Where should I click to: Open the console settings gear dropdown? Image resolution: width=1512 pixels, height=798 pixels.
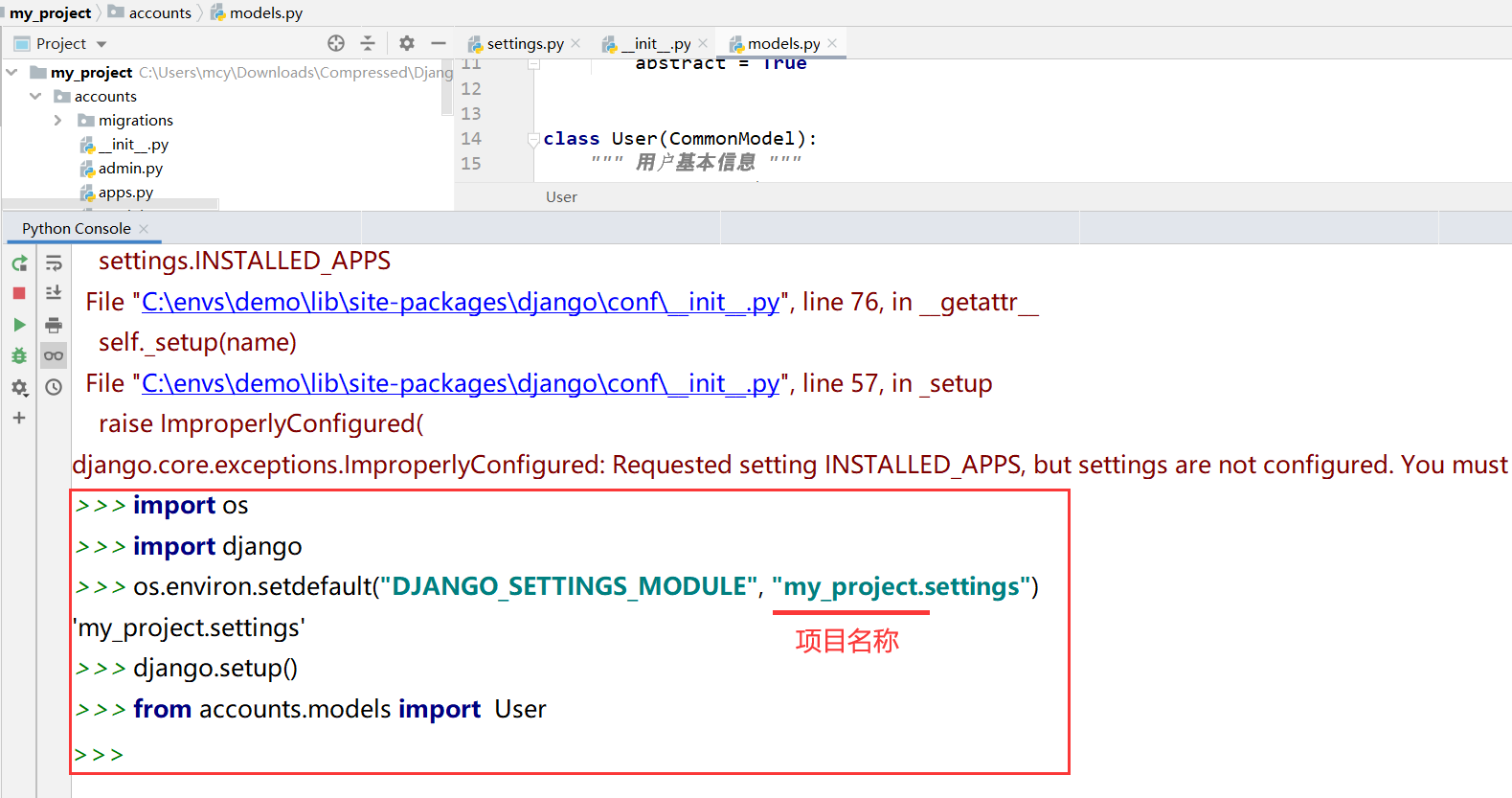19,387
